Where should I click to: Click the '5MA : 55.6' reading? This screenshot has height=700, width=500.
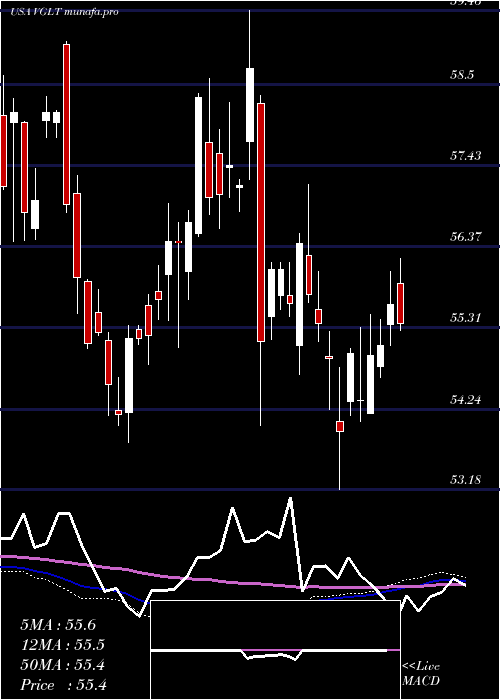pos(58,625)
